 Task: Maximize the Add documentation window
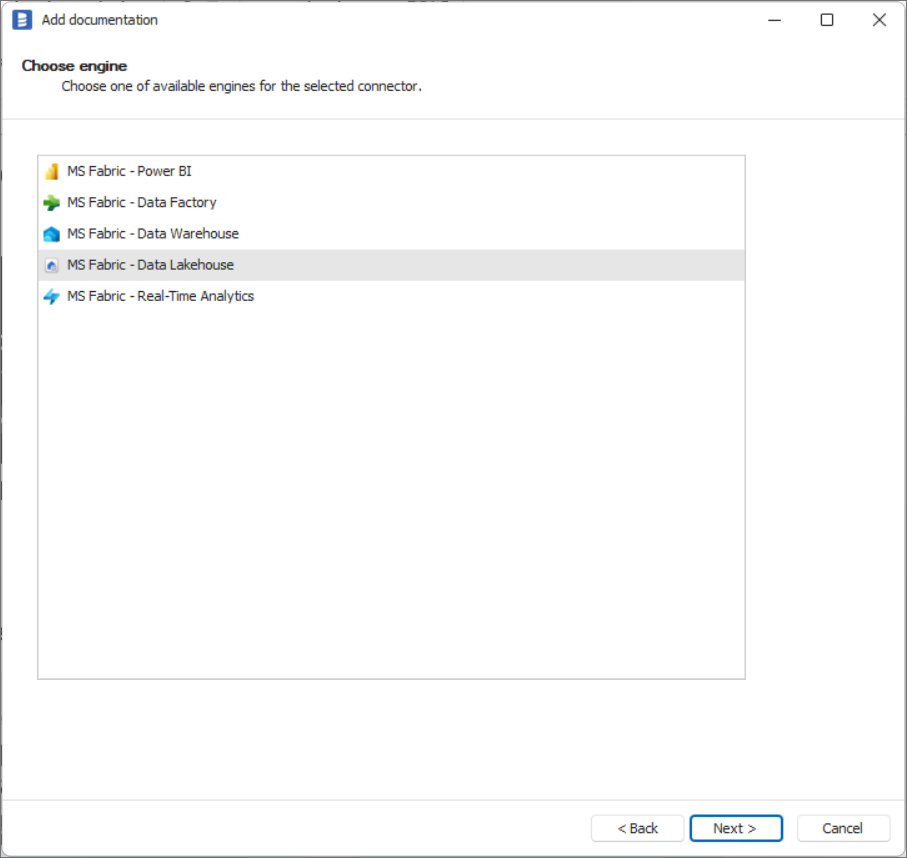pos(827,20)
